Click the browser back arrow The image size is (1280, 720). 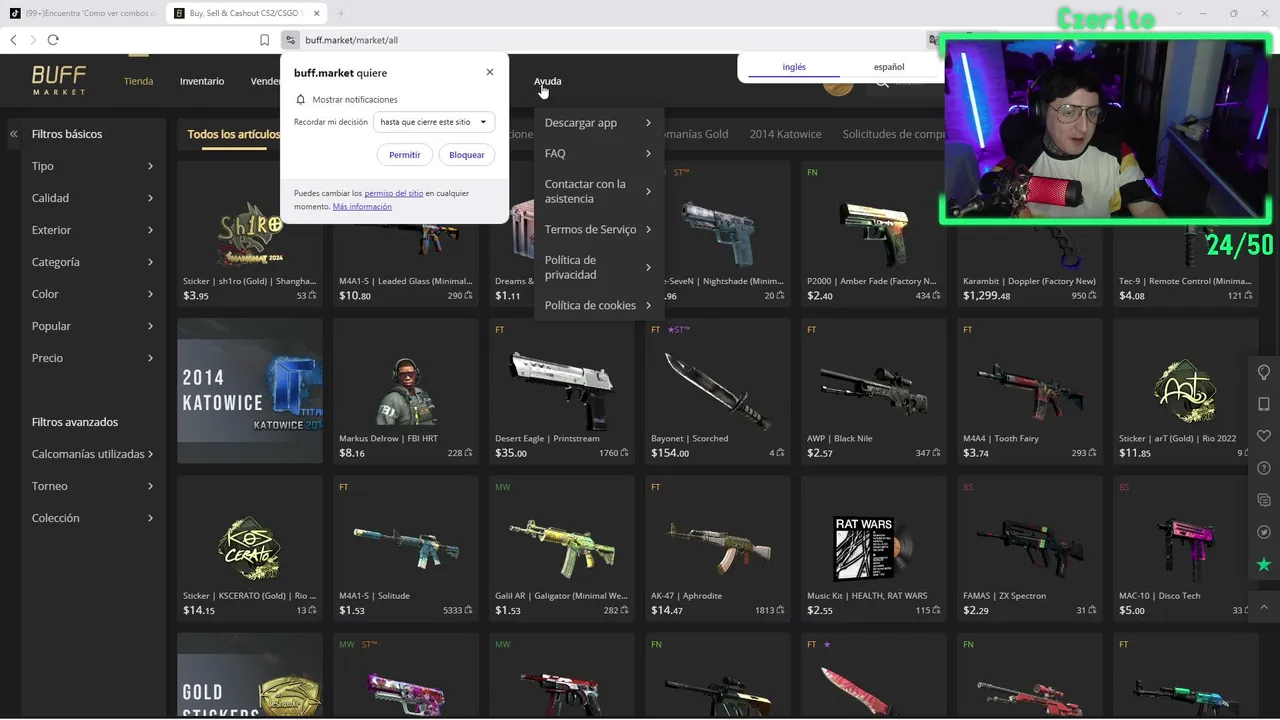point(13,40)
